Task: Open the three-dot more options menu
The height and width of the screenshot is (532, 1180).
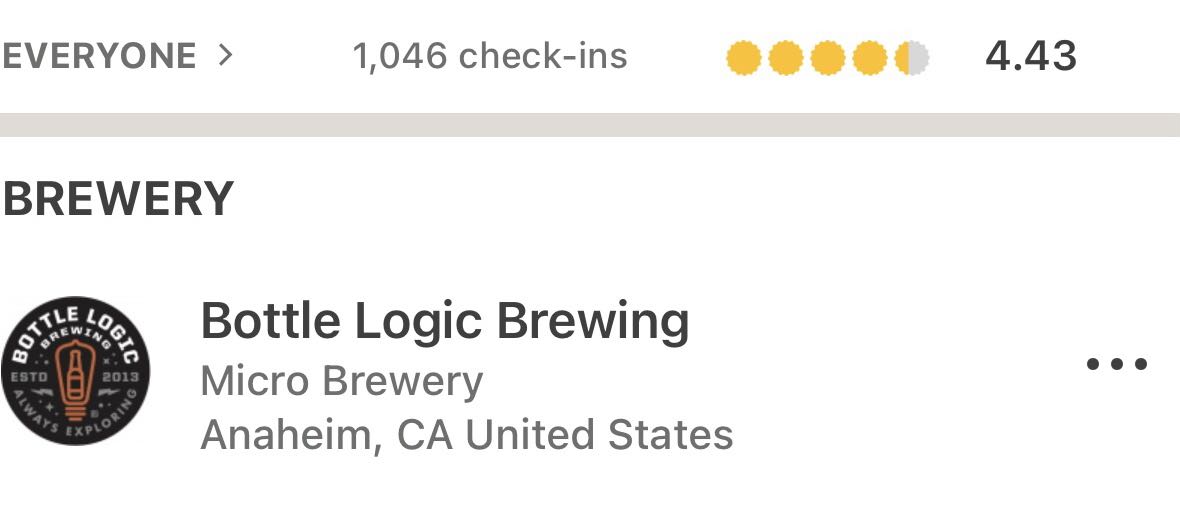Action: tap(1117, 364)
